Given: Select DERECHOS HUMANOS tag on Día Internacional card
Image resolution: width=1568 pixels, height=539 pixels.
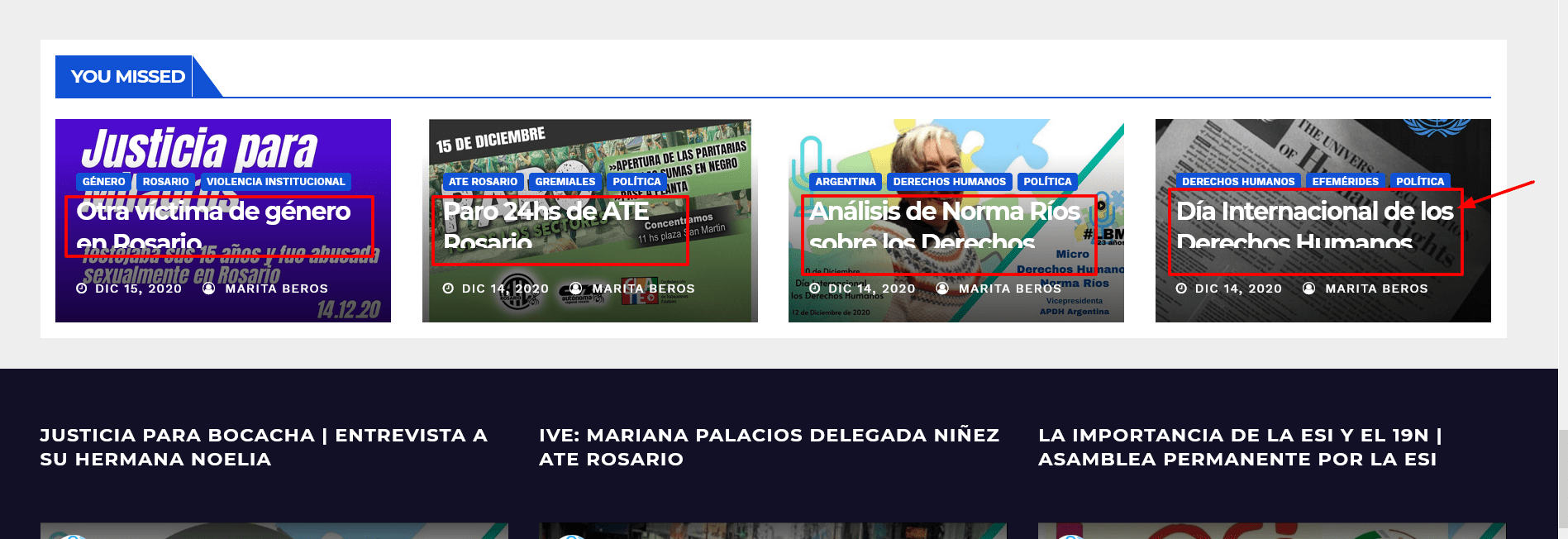Looking at the screenshot, I should pos(1238,182).
